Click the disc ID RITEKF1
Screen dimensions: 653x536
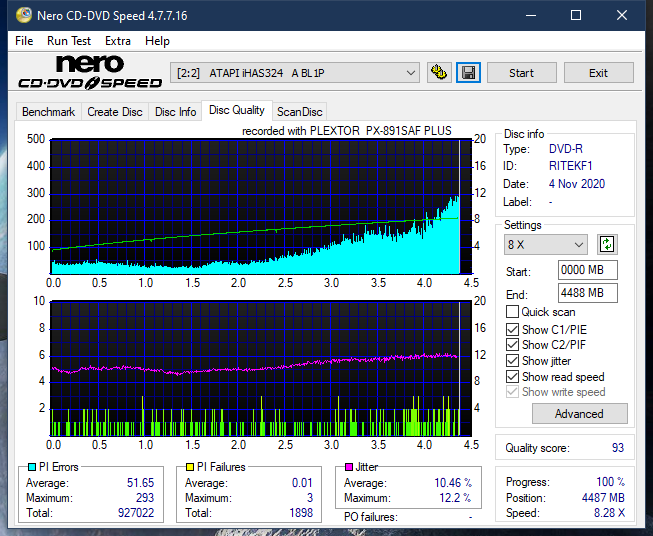(571, 166)
